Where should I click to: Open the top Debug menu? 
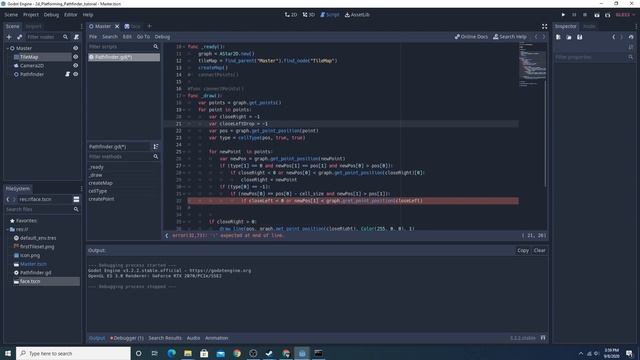(51, 15)
